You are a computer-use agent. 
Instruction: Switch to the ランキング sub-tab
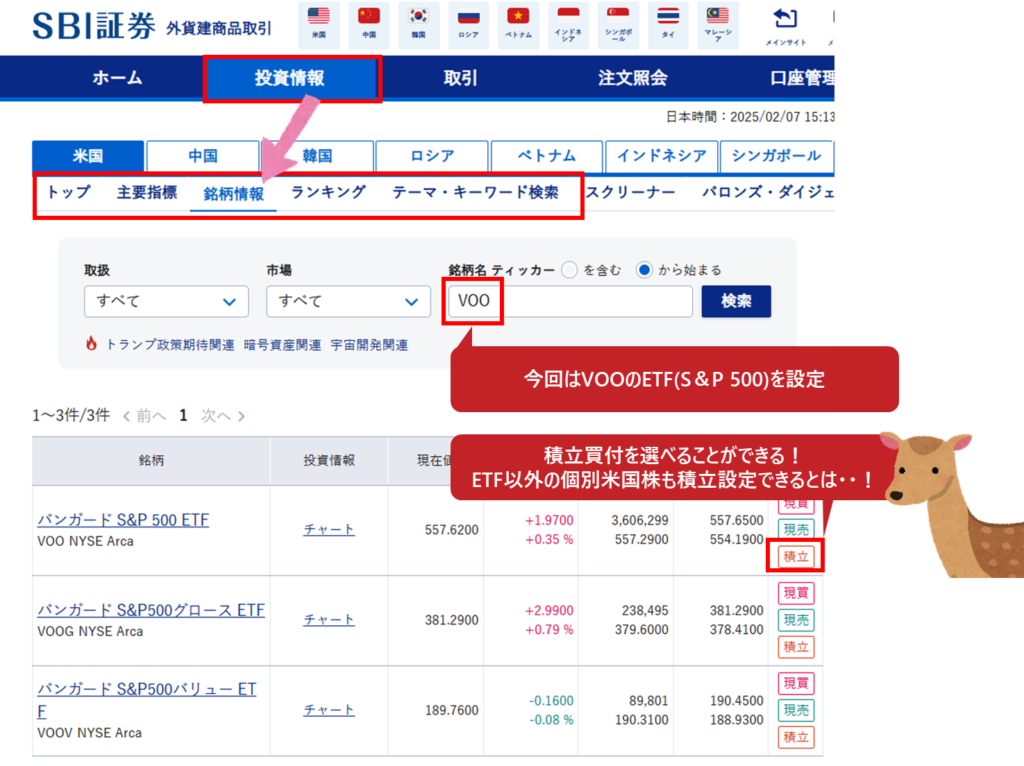[x=328, y=192]
